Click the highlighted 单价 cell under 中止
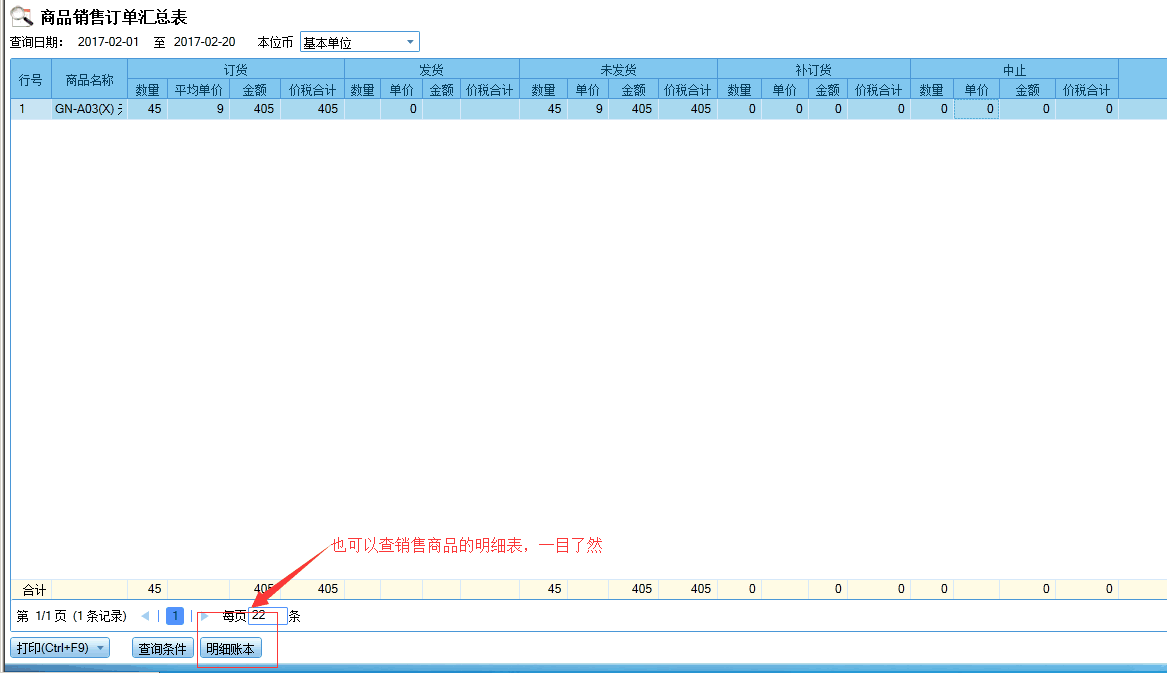The image size is (1167, 673). pyautogui.click(x=977, y=108)
